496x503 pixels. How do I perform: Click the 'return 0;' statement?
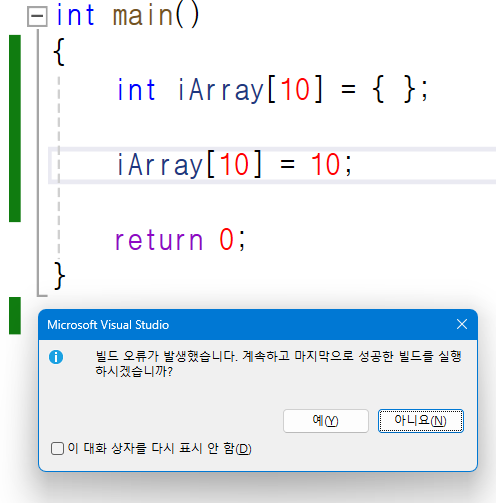(180, 239)
